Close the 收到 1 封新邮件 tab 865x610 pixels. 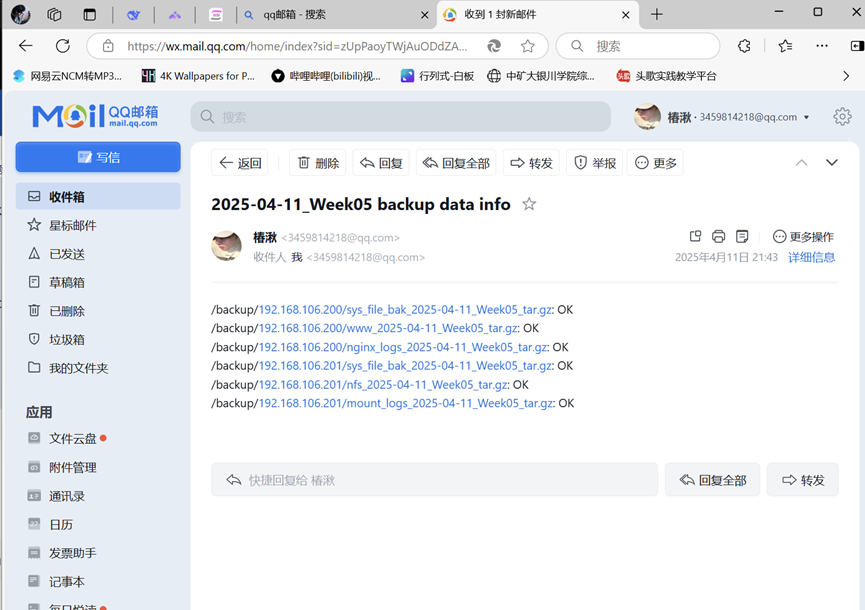626,15
